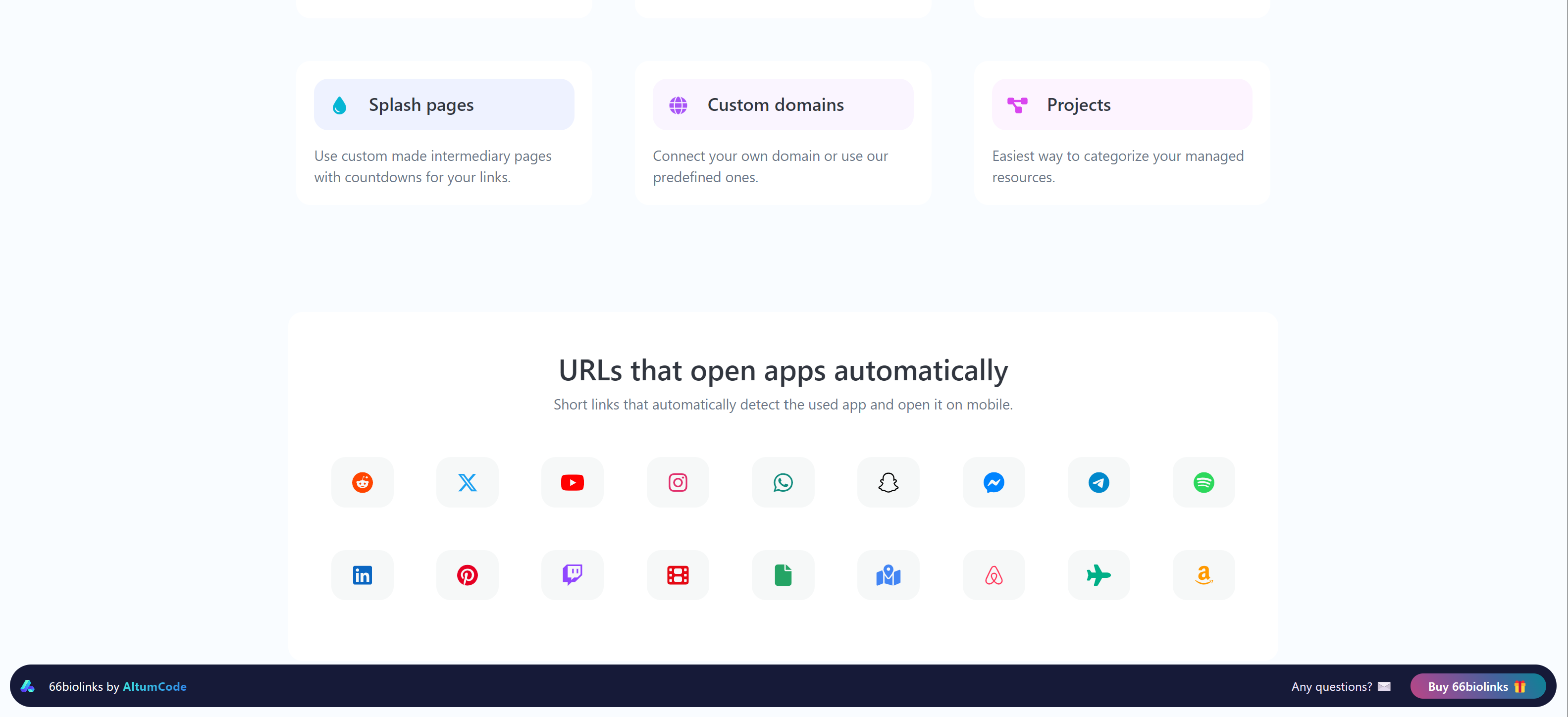
Task: Click the Snapchat ghost icon
Action: 888,482
